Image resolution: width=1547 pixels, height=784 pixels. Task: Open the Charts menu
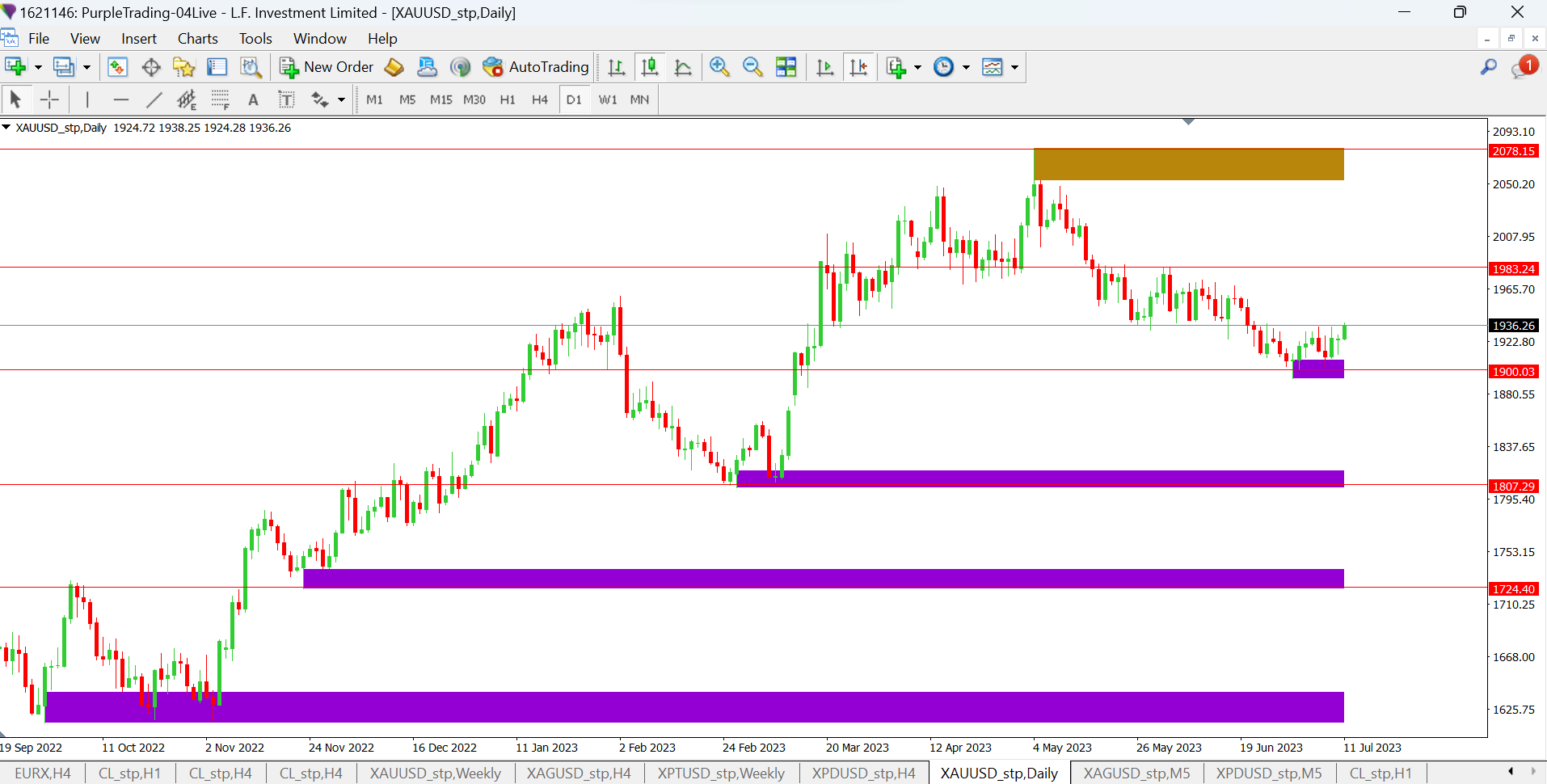[x=197, y=39]
